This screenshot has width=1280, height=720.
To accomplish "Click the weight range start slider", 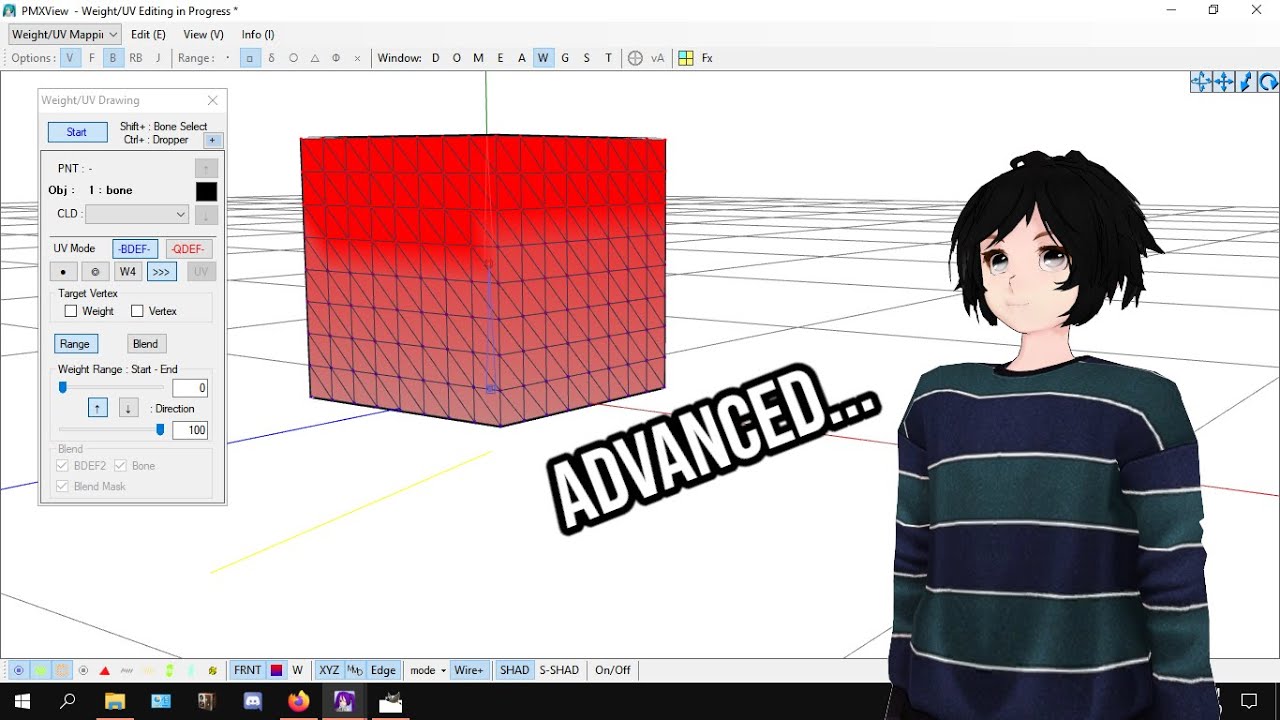I will click(62, 387).
